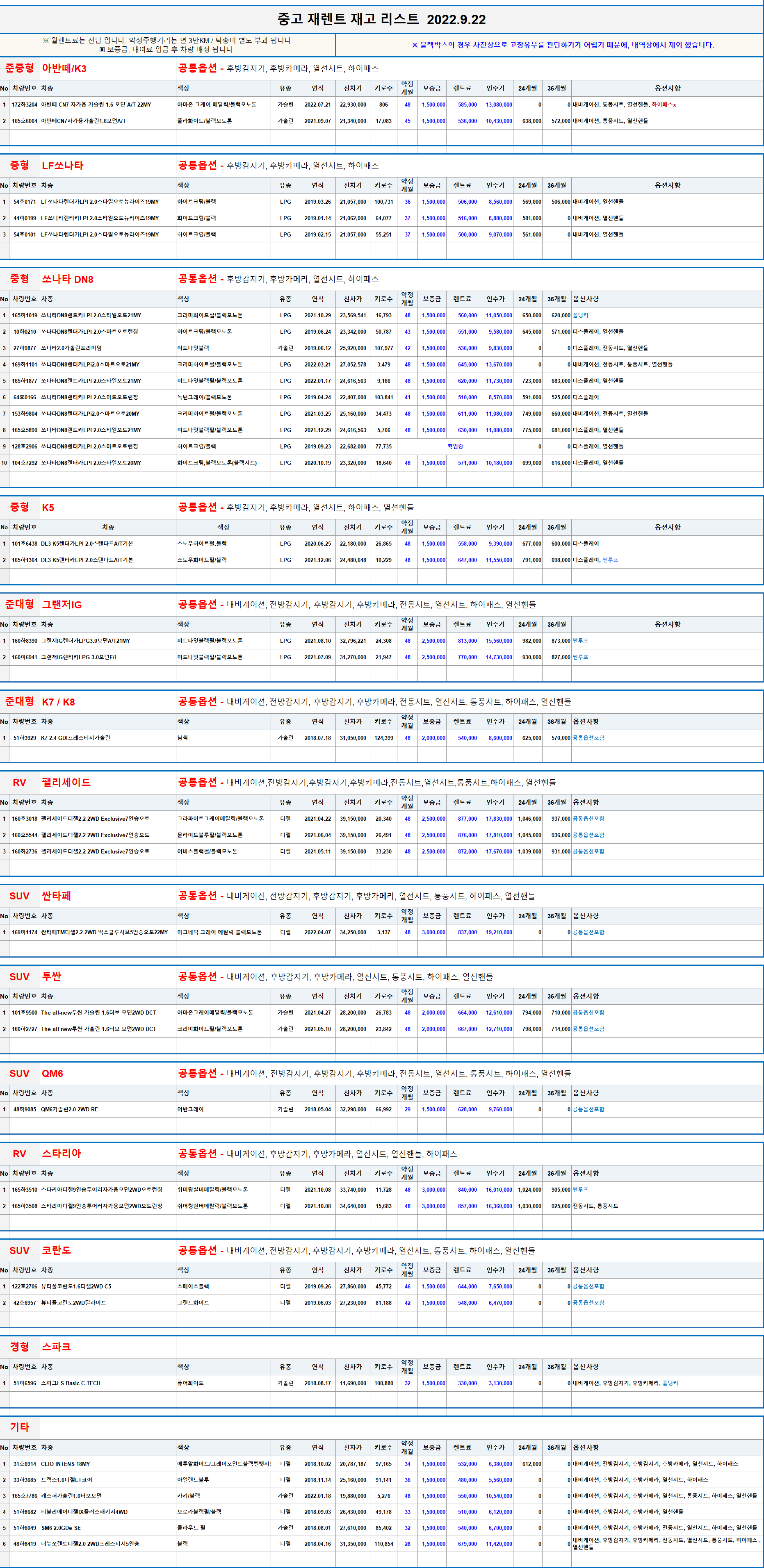Click the mileage cell '107,977'
Viewport: 764px width, 1568px height.
coord(383,348)
